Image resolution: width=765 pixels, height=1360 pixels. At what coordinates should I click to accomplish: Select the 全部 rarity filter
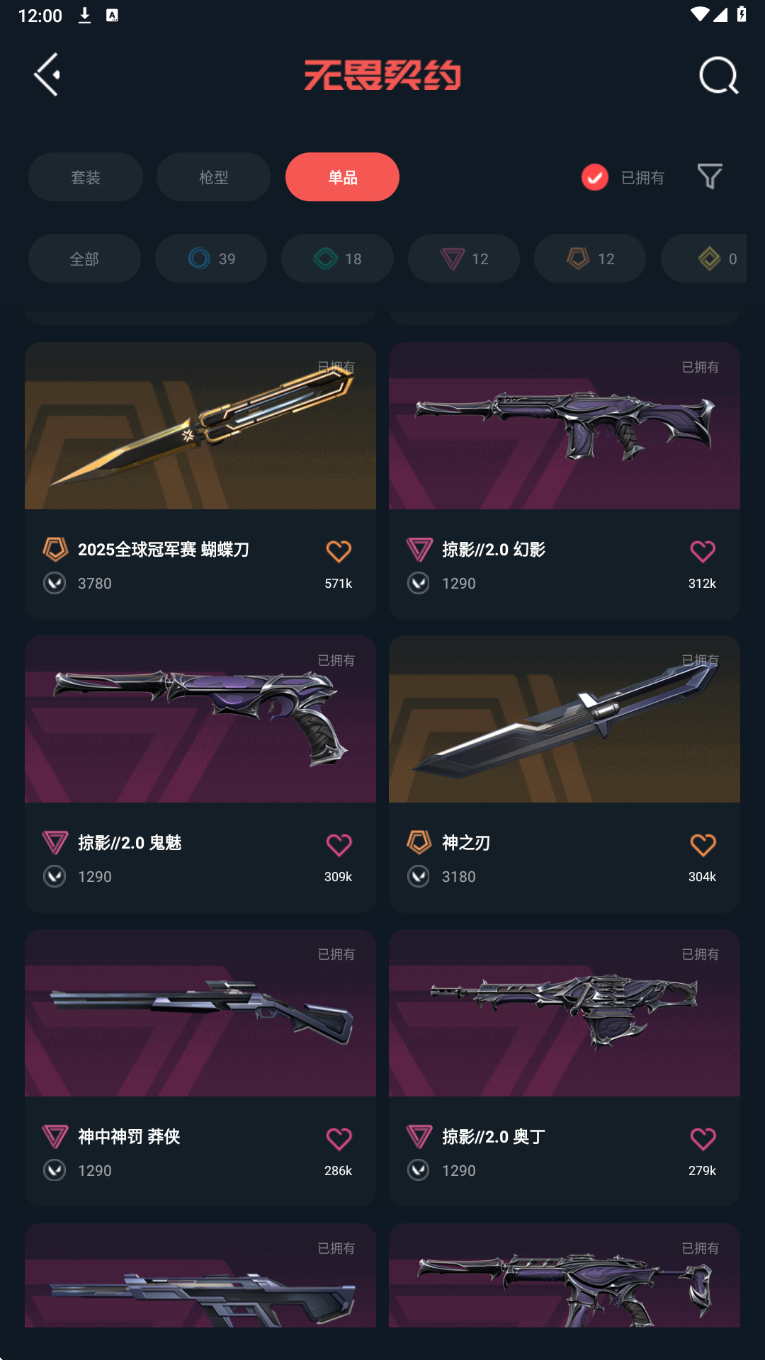click(84, 259)
